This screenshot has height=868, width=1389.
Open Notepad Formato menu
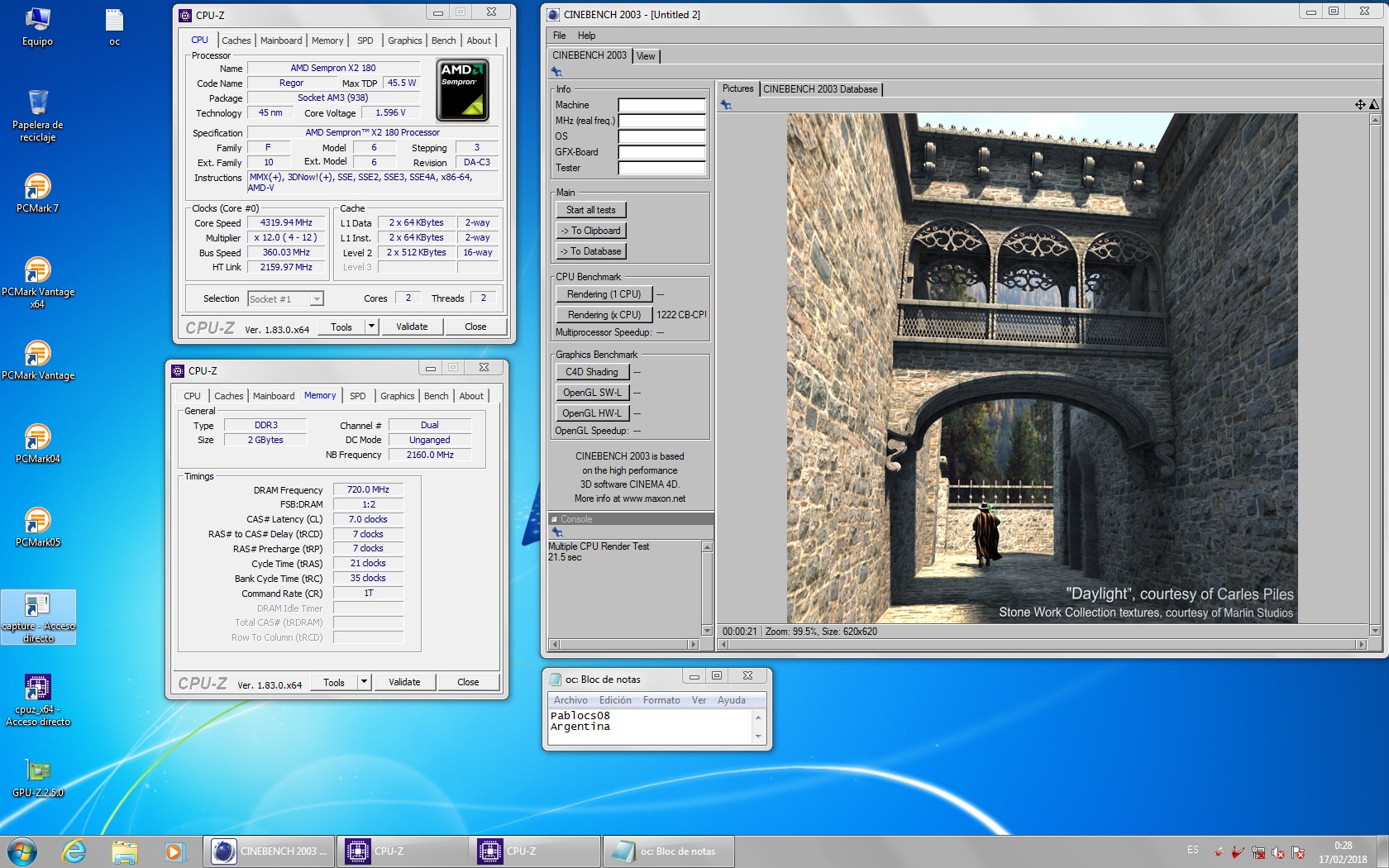[661, 700]
